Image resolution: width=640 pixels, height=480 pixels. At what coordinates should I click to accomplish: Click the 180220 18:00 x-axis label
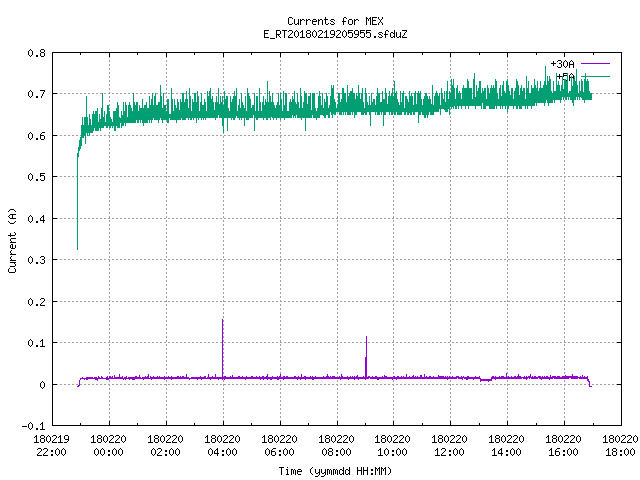(x=620, y=446)
